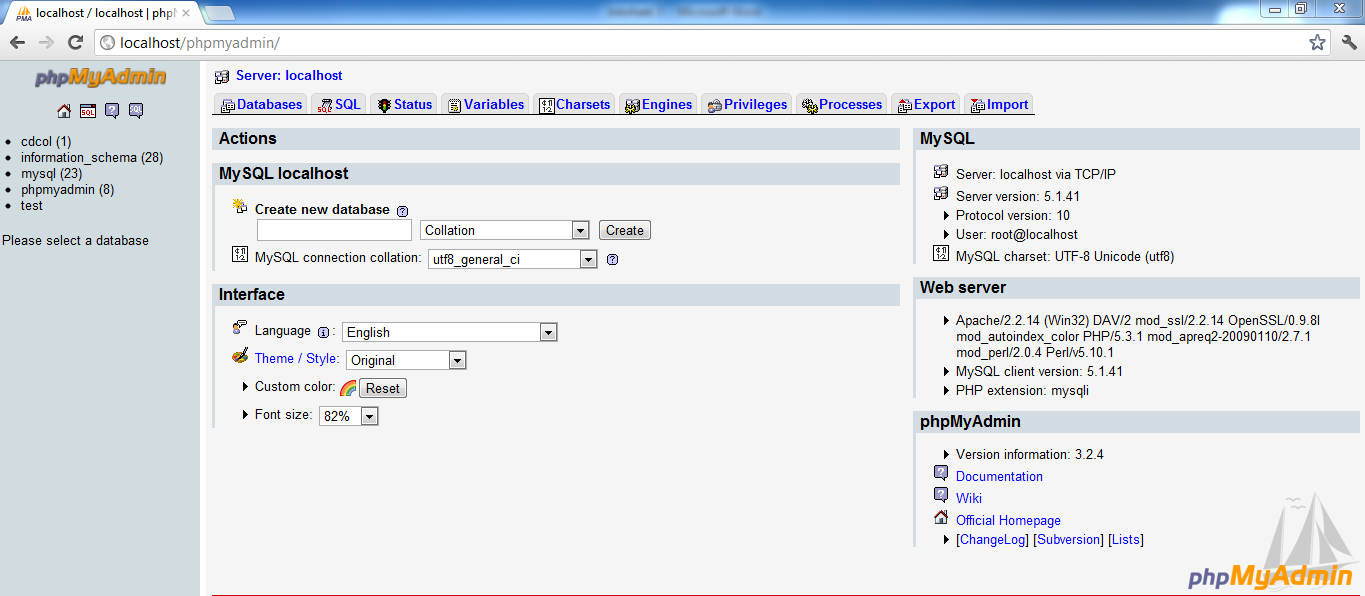
Task: Open the SQL tab
Action: click(x=339, y=105)
